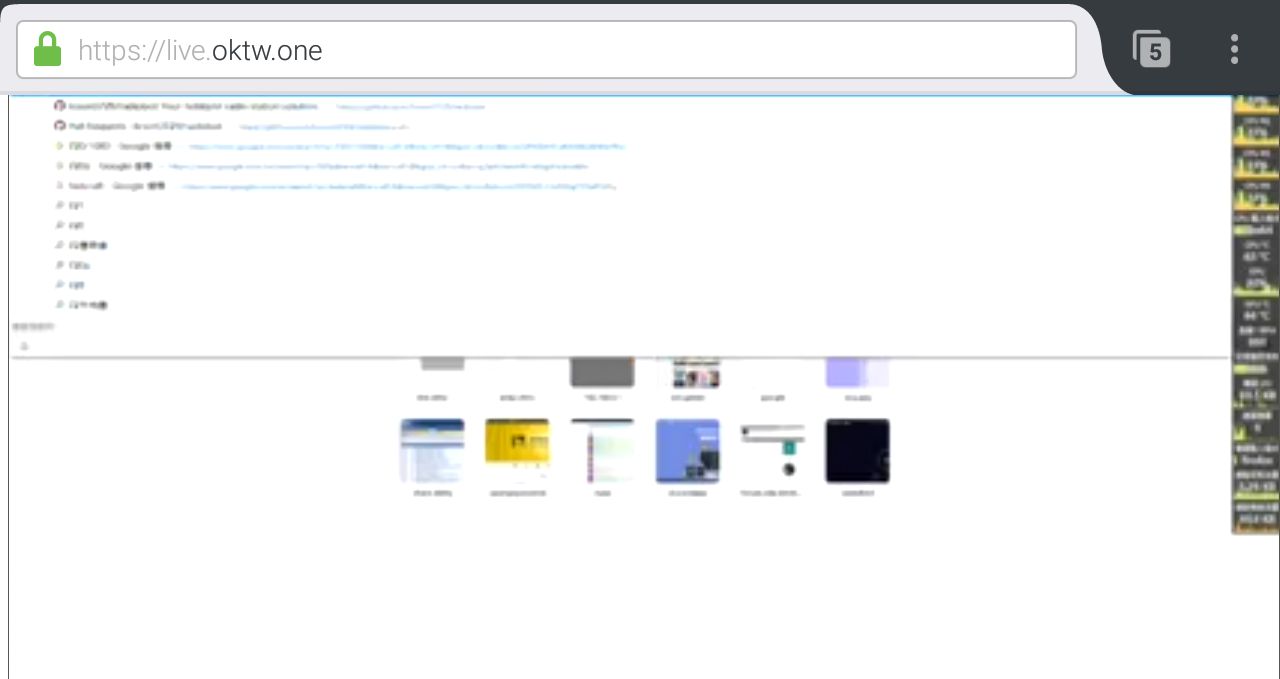Tap the green padlock security icon
Image resolution: width=1280 pixels, height=679 pixels.
[47, 49]
